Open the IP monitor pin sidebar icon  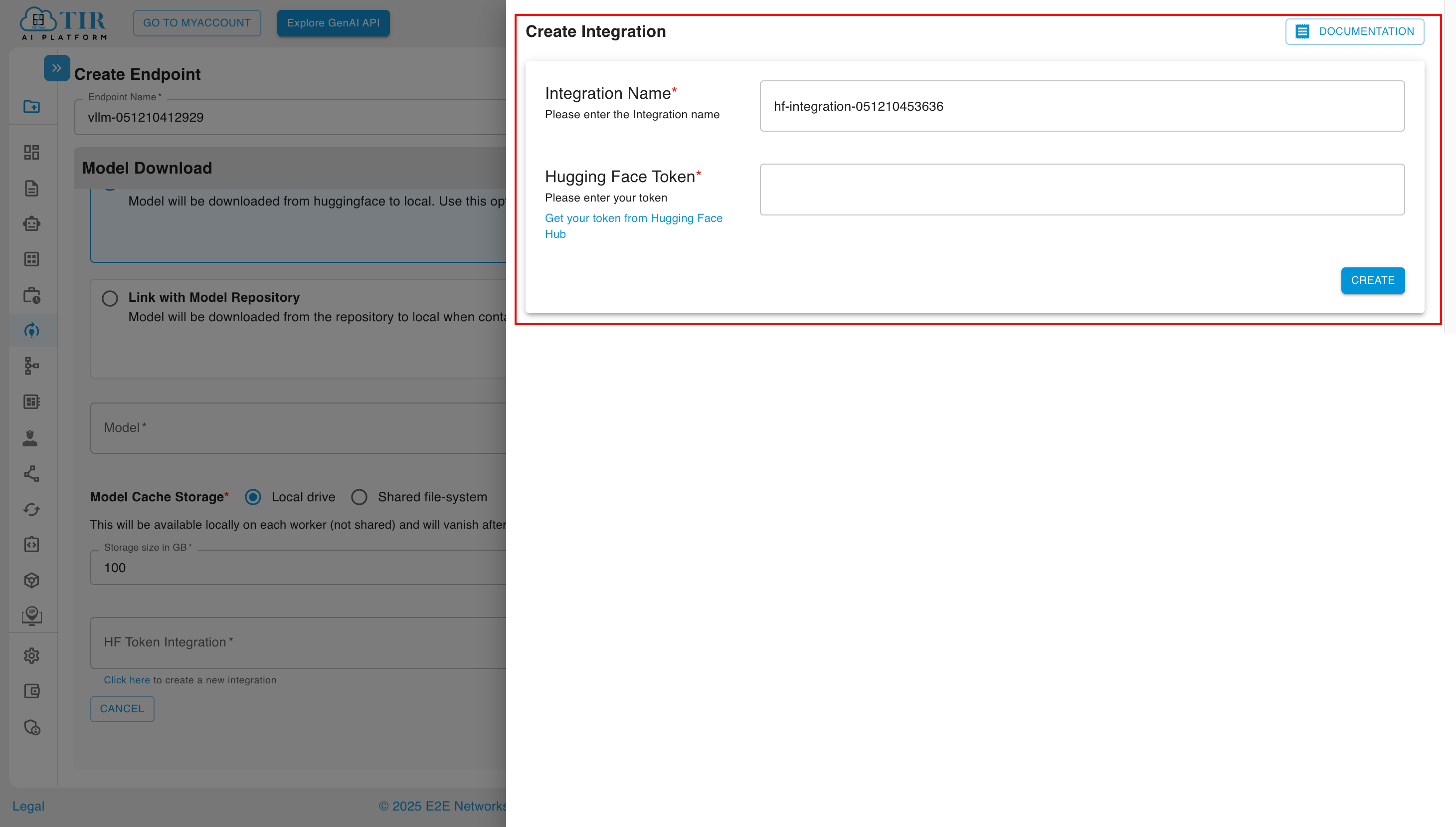point(31,617)
